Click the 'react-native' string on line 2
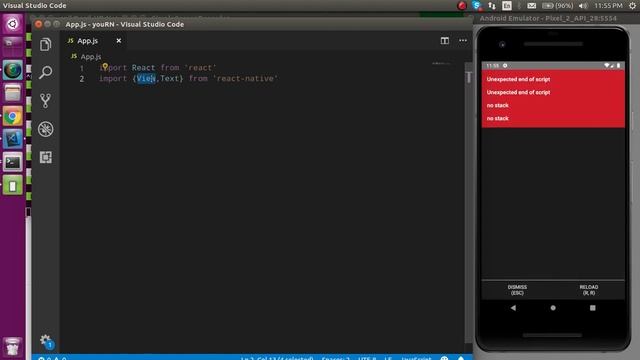Screen dimensions: 640x360 (x=245, y=78)
